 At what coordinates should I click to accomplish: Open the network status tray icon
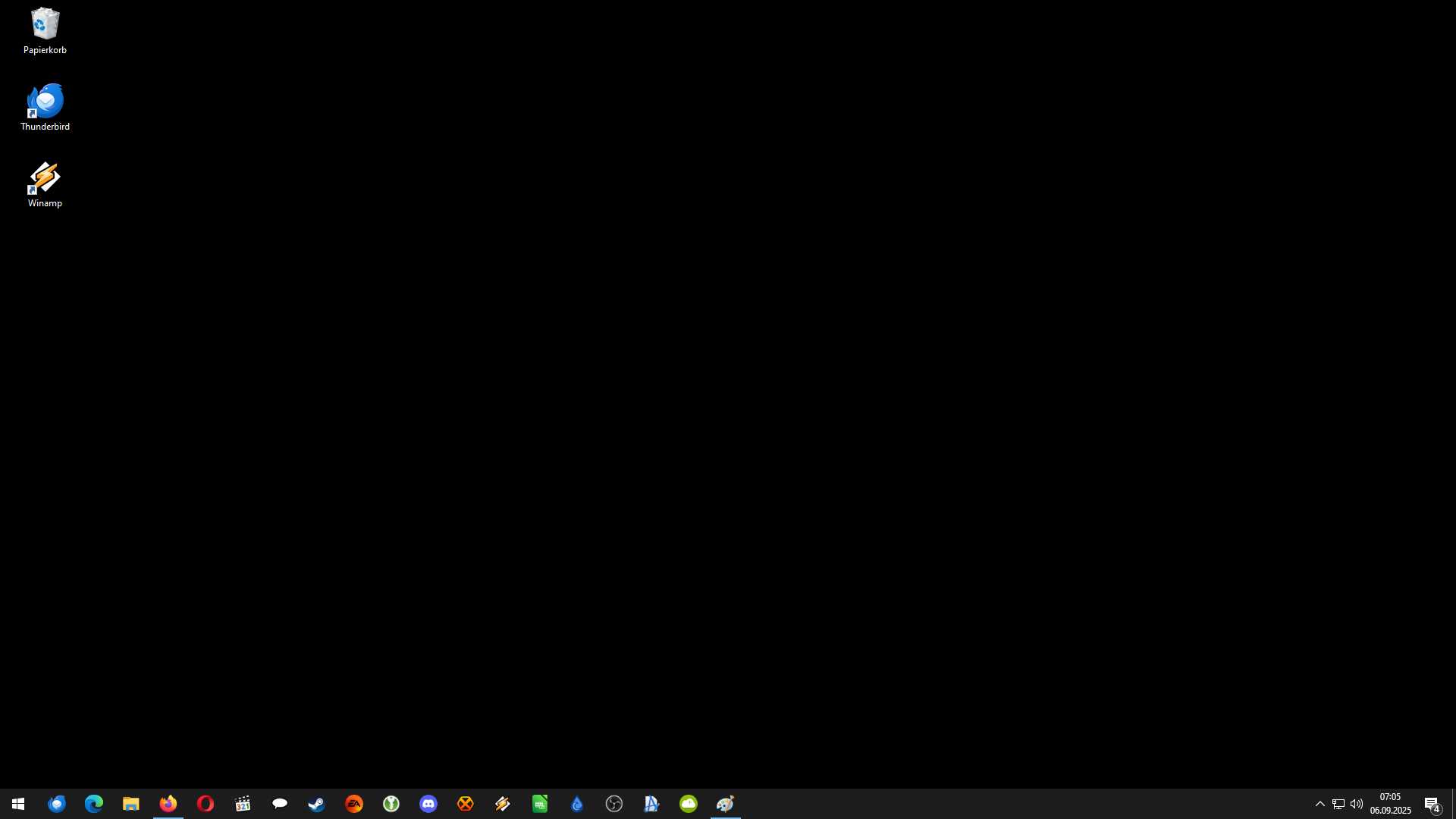[x=1338, y=804]
